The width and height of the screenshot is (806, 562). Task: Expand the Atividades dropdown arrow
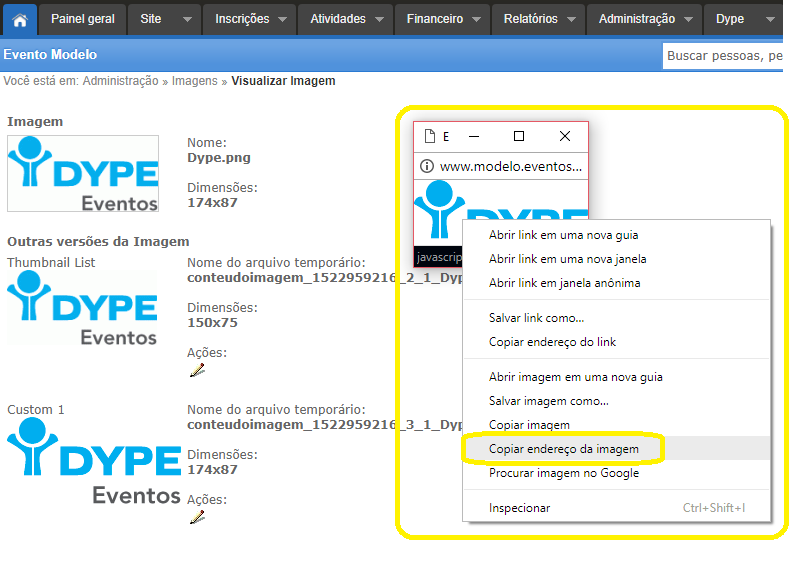pyautogui.click(x=379, y=20)
